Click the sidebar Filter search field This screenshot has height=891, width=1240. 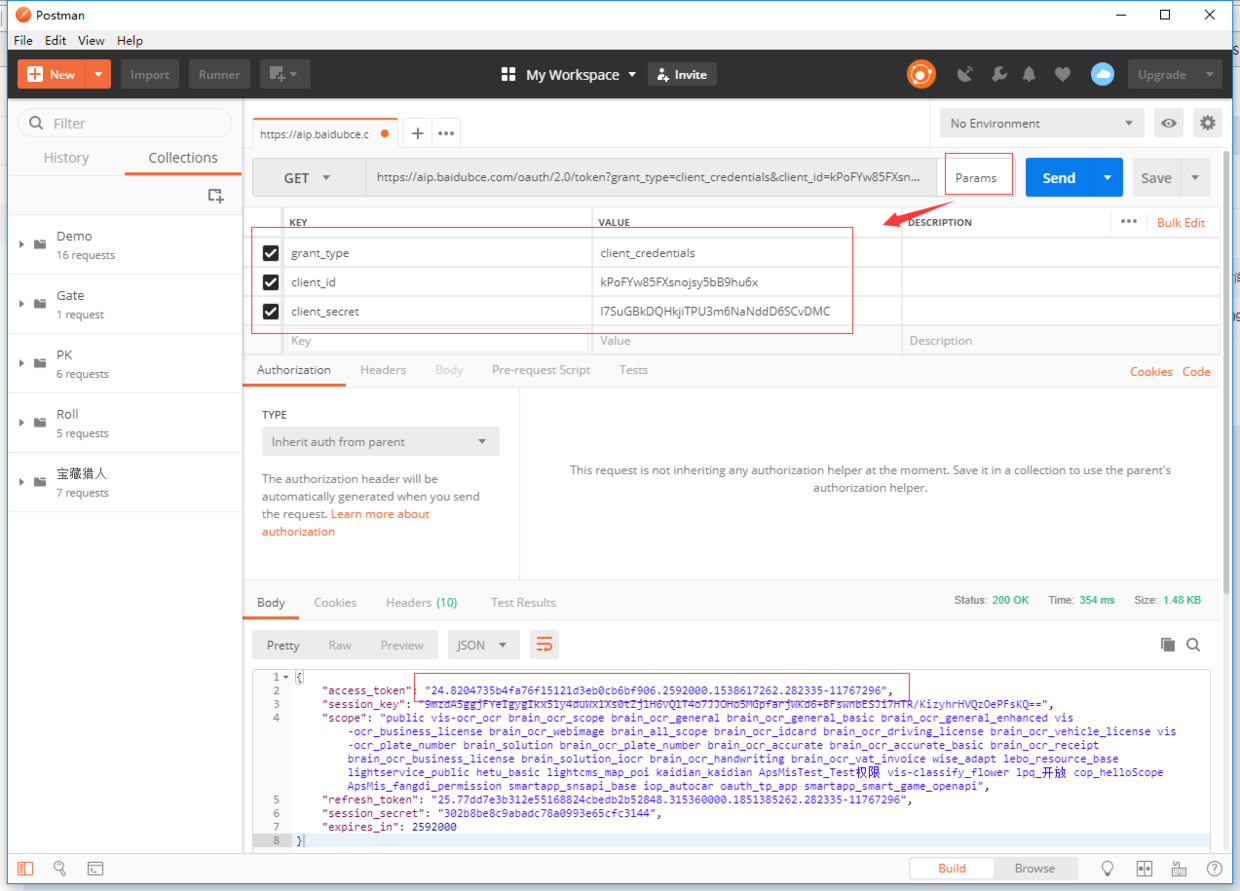coord(125,123)
